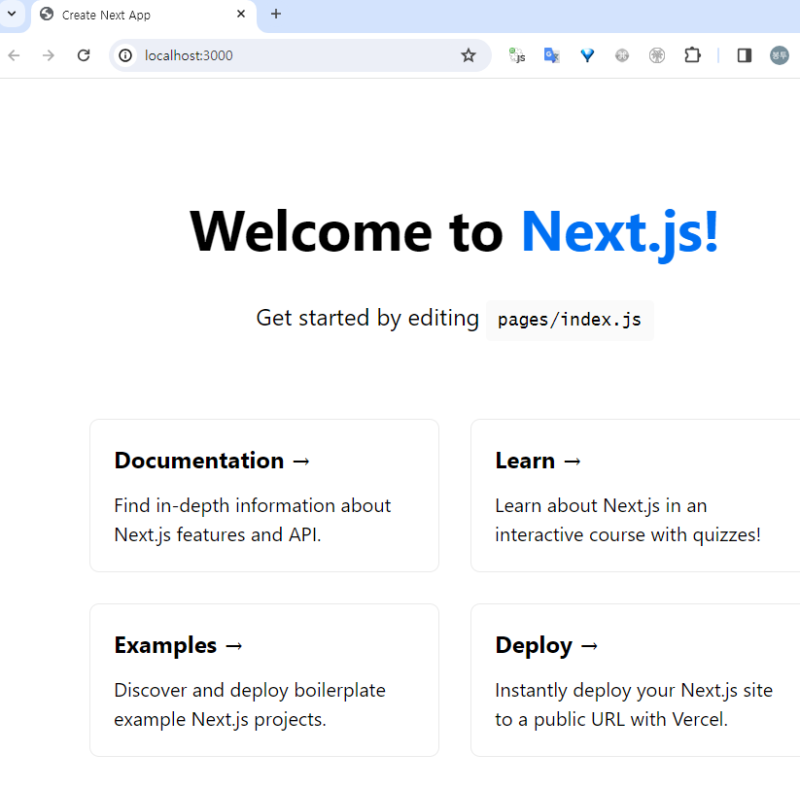Click 'to a public URL with Vercel.' text

pyautogui.click(x=611, y=720)
